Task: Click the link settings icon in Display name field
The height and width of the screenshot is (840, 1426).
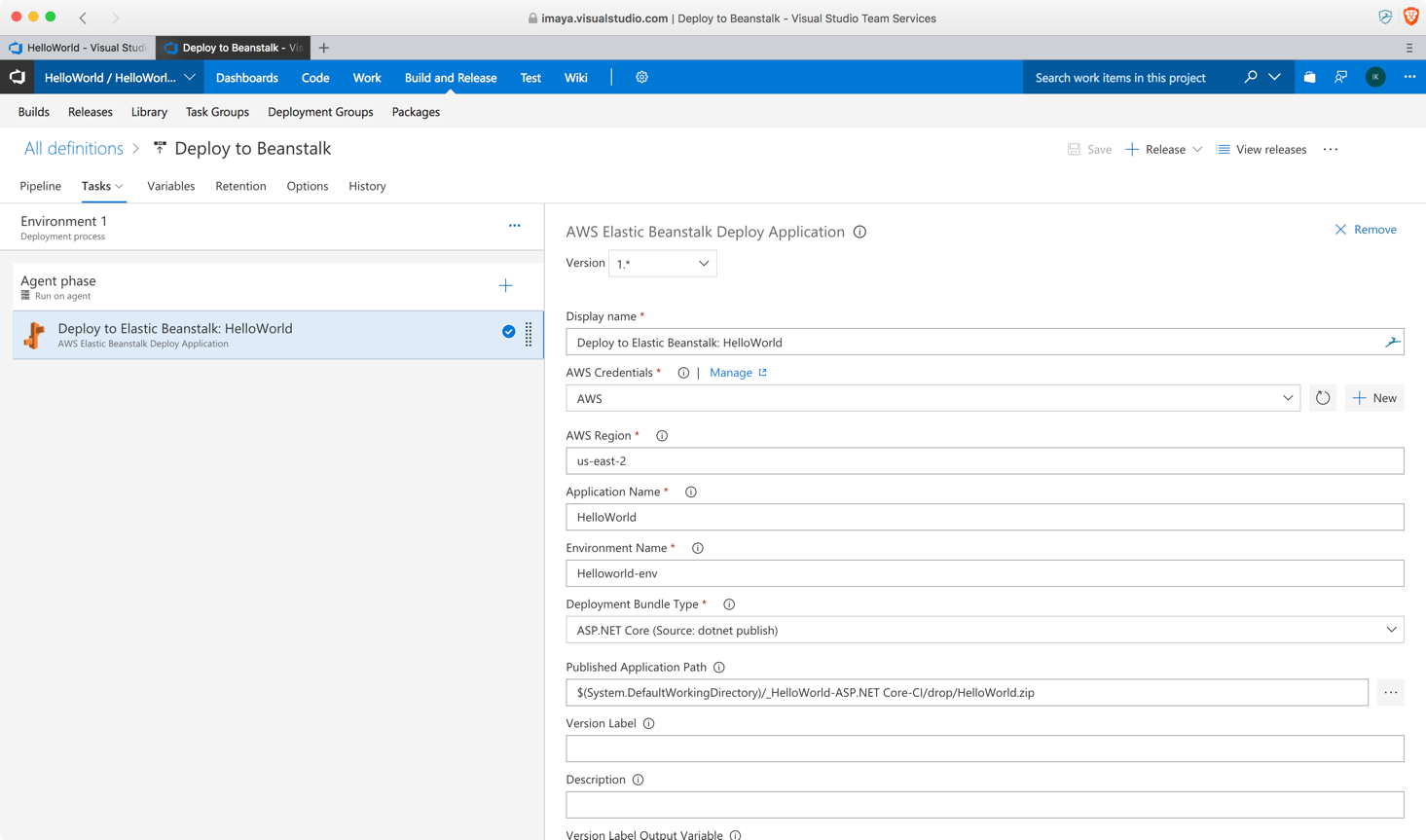Action: click(1392, 342)
